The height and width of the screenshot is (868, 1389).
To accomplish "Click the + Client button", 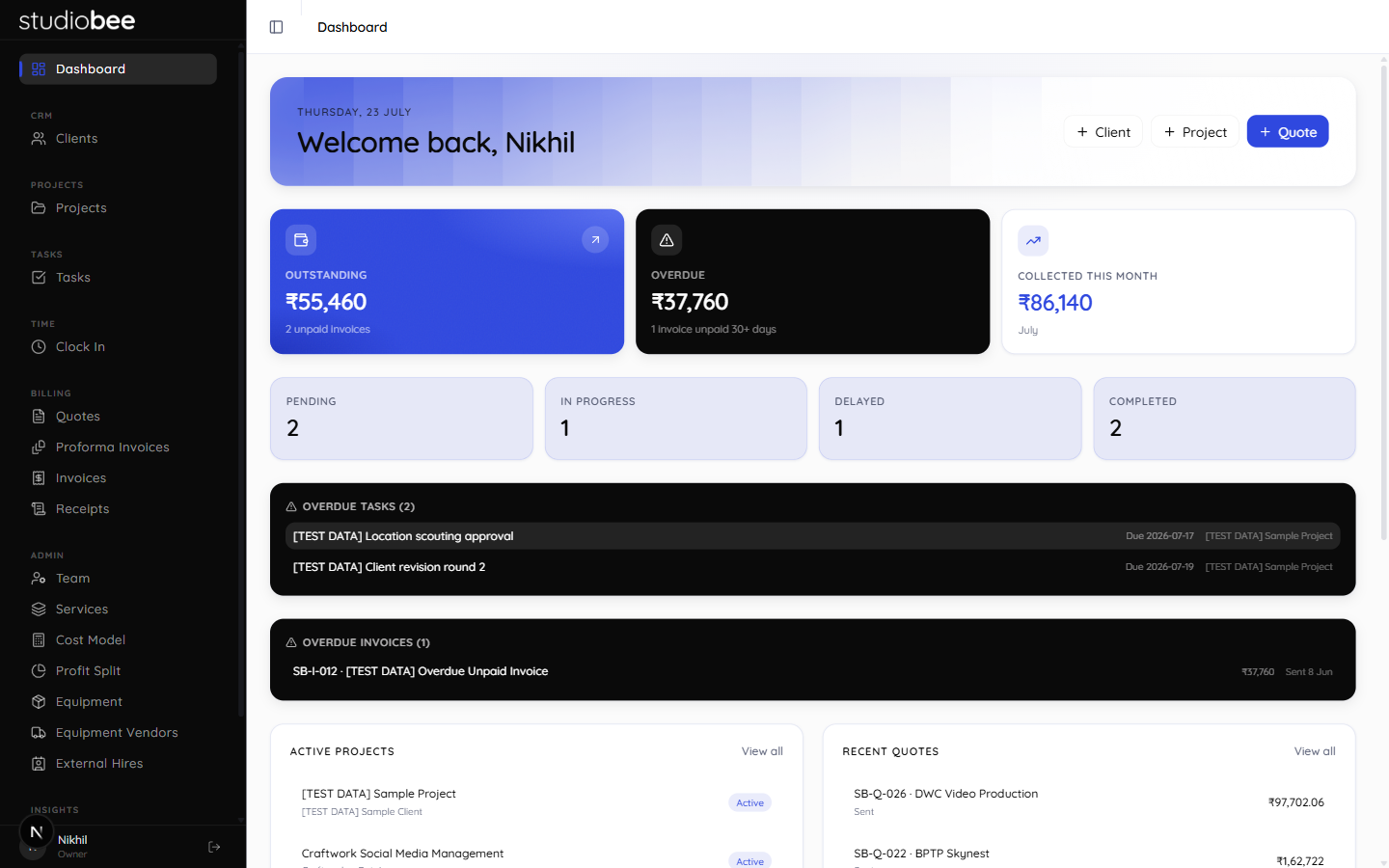I will (1103, 132).
